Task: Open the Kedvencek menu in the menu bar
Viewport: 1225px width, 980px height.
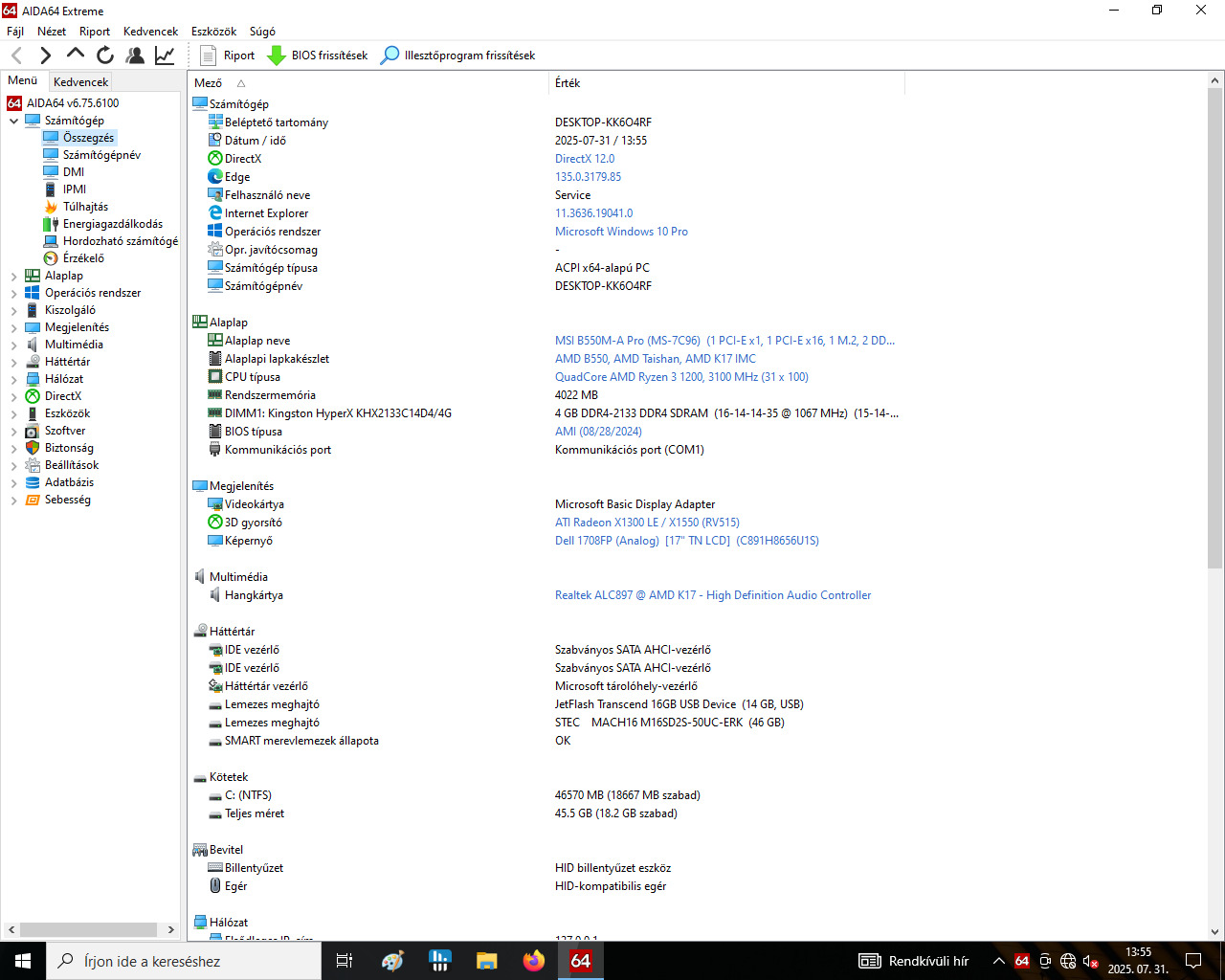Action: coord(151,32)
